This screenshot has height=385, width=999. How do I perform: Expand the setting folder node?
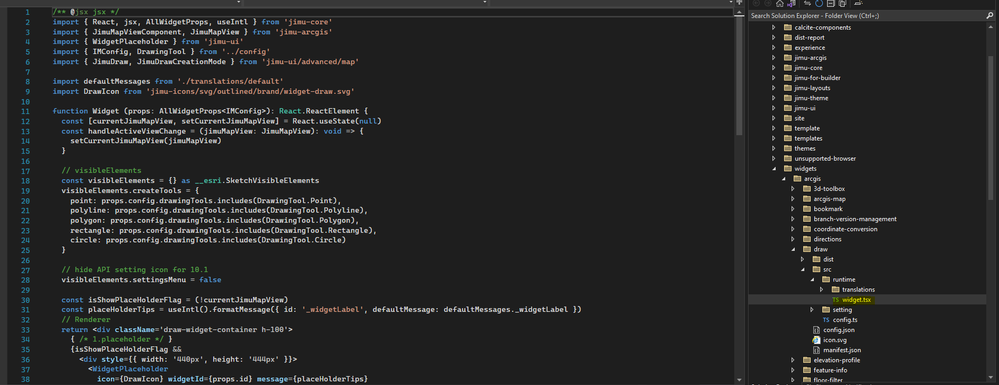[812, 310]
